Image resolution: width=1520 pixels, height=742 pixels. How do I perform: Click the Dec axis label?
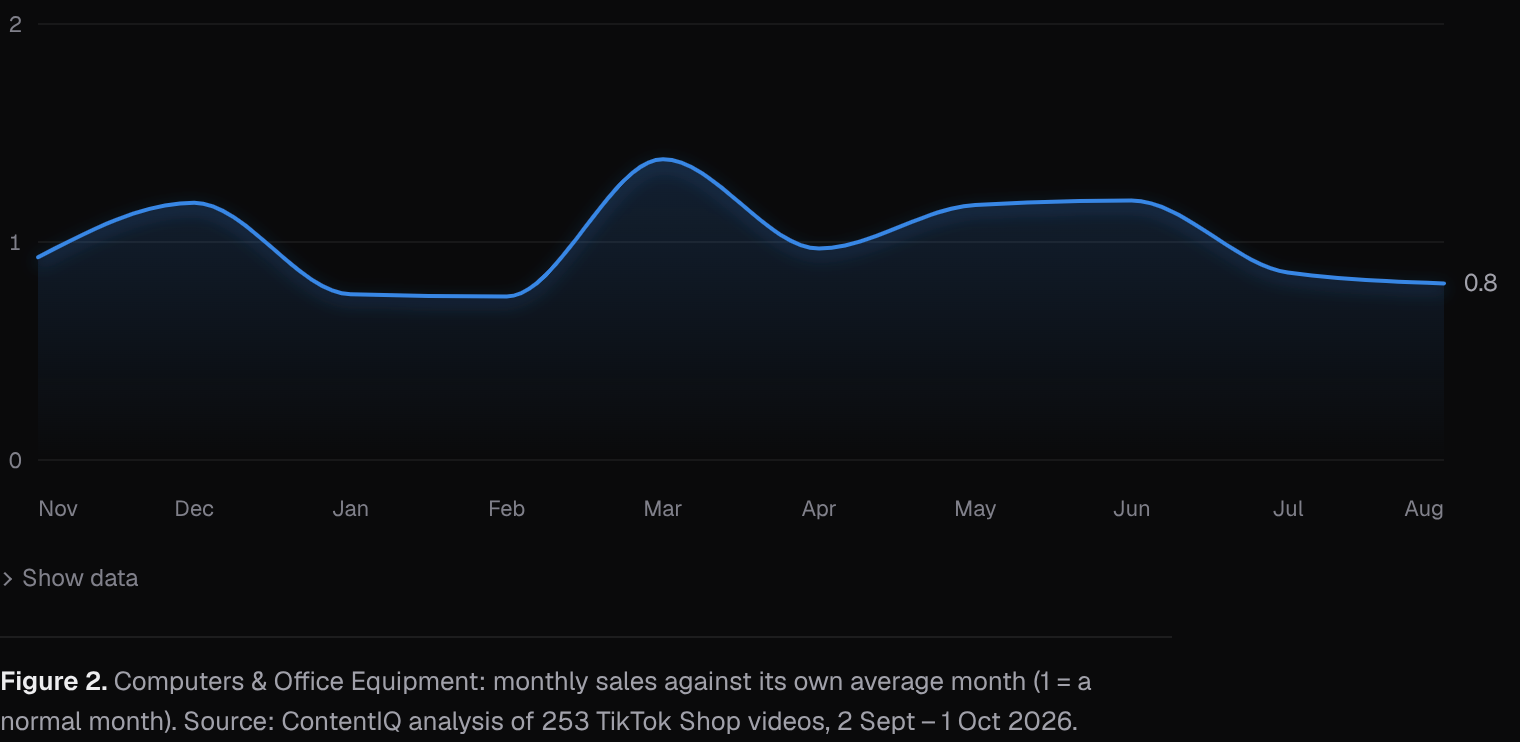[x=194, y=509]
